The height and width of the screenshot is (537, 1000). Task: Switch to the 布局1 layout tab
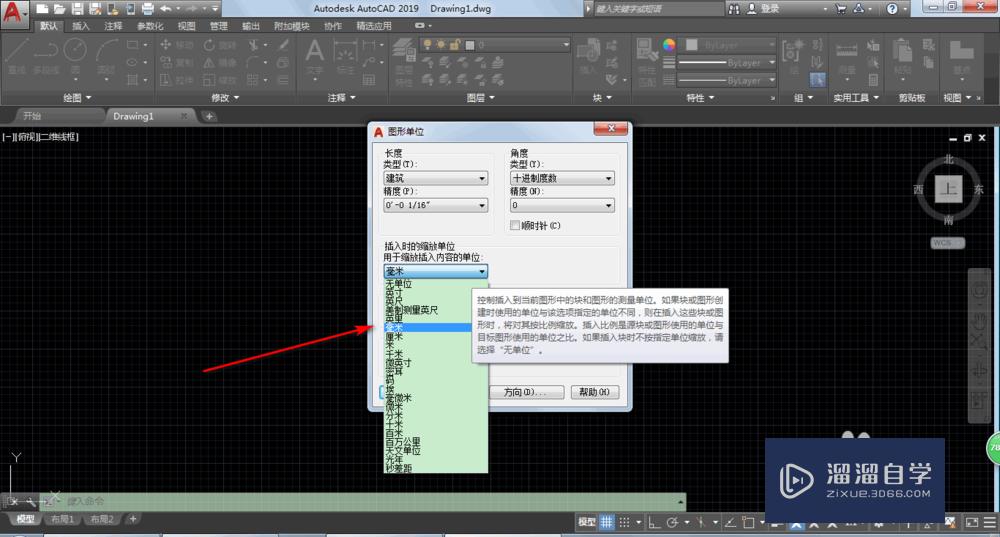(x=62, y=519)
